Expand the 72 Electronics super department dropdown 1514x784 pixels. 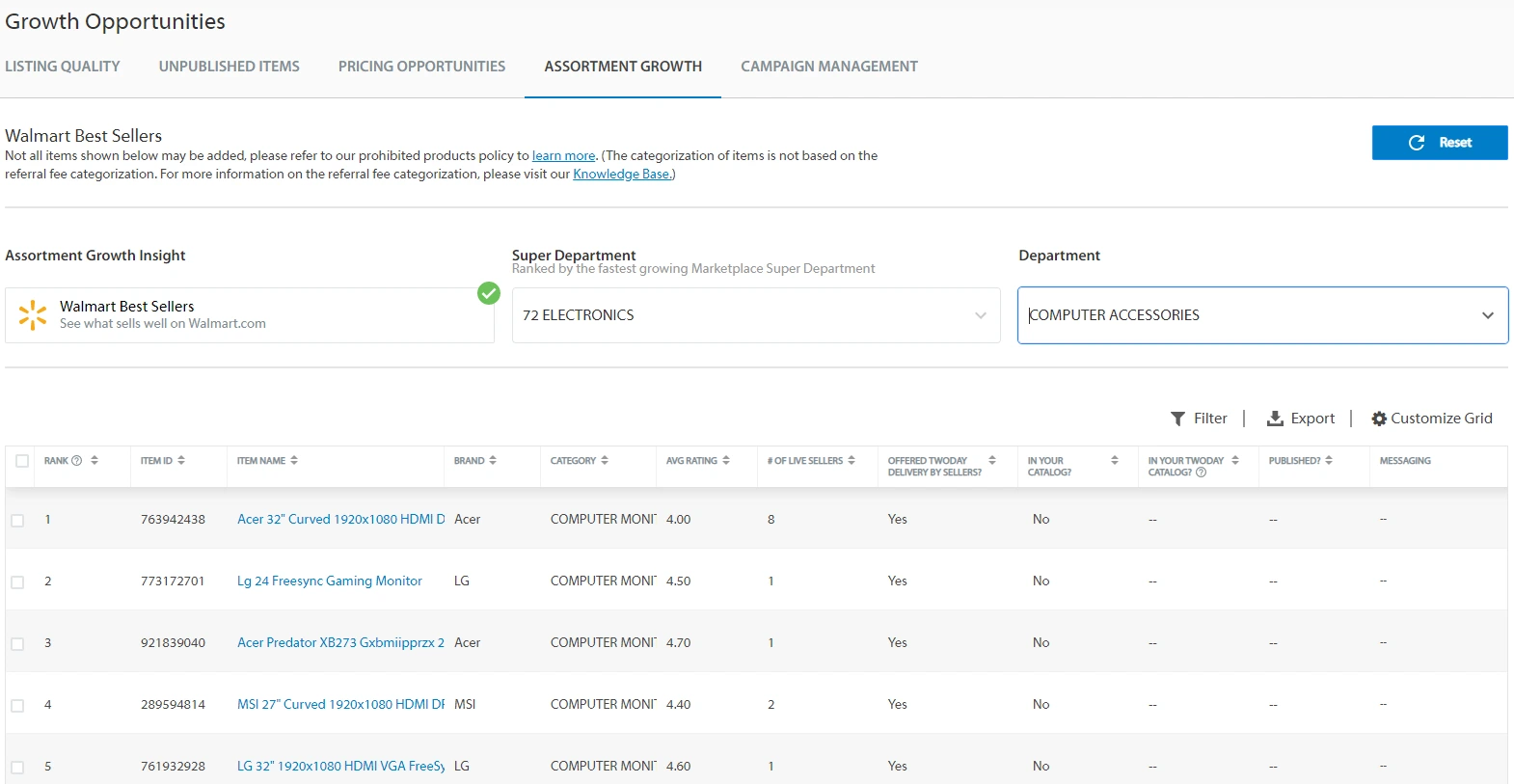(980, 315)
